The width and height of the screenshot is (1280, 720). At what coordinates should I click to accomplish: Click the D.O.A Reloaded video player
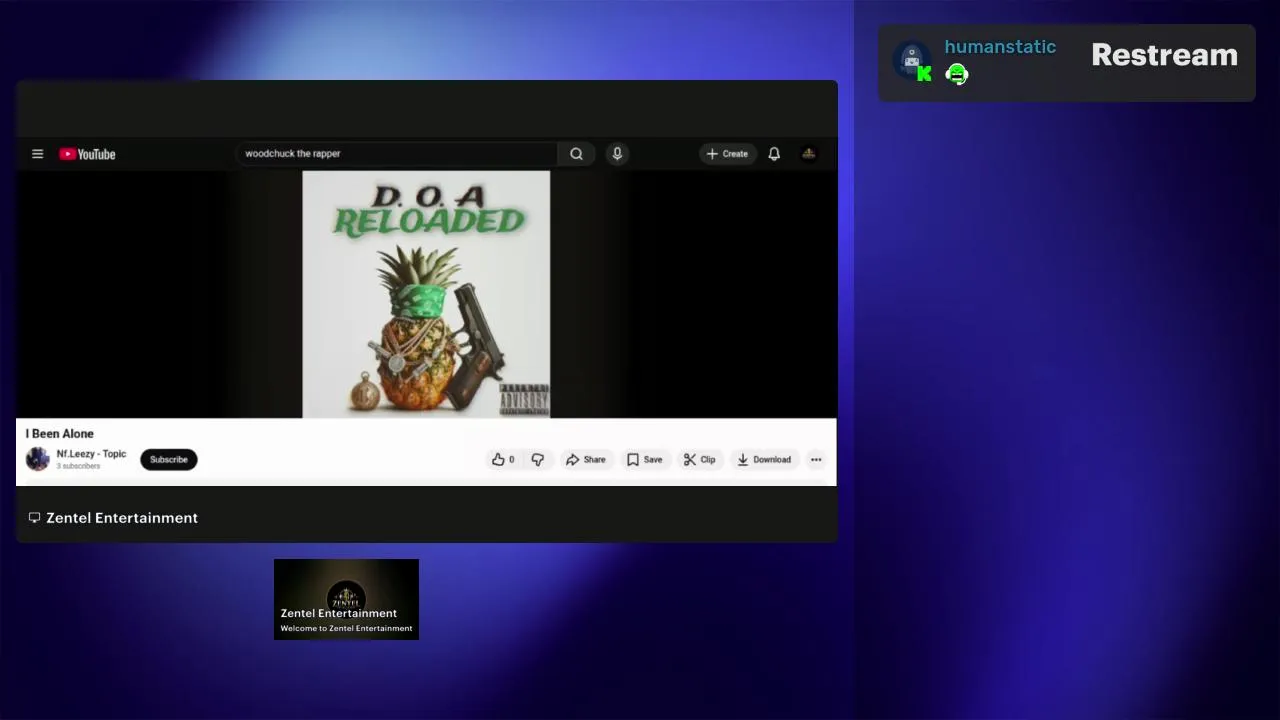[426, 294]
